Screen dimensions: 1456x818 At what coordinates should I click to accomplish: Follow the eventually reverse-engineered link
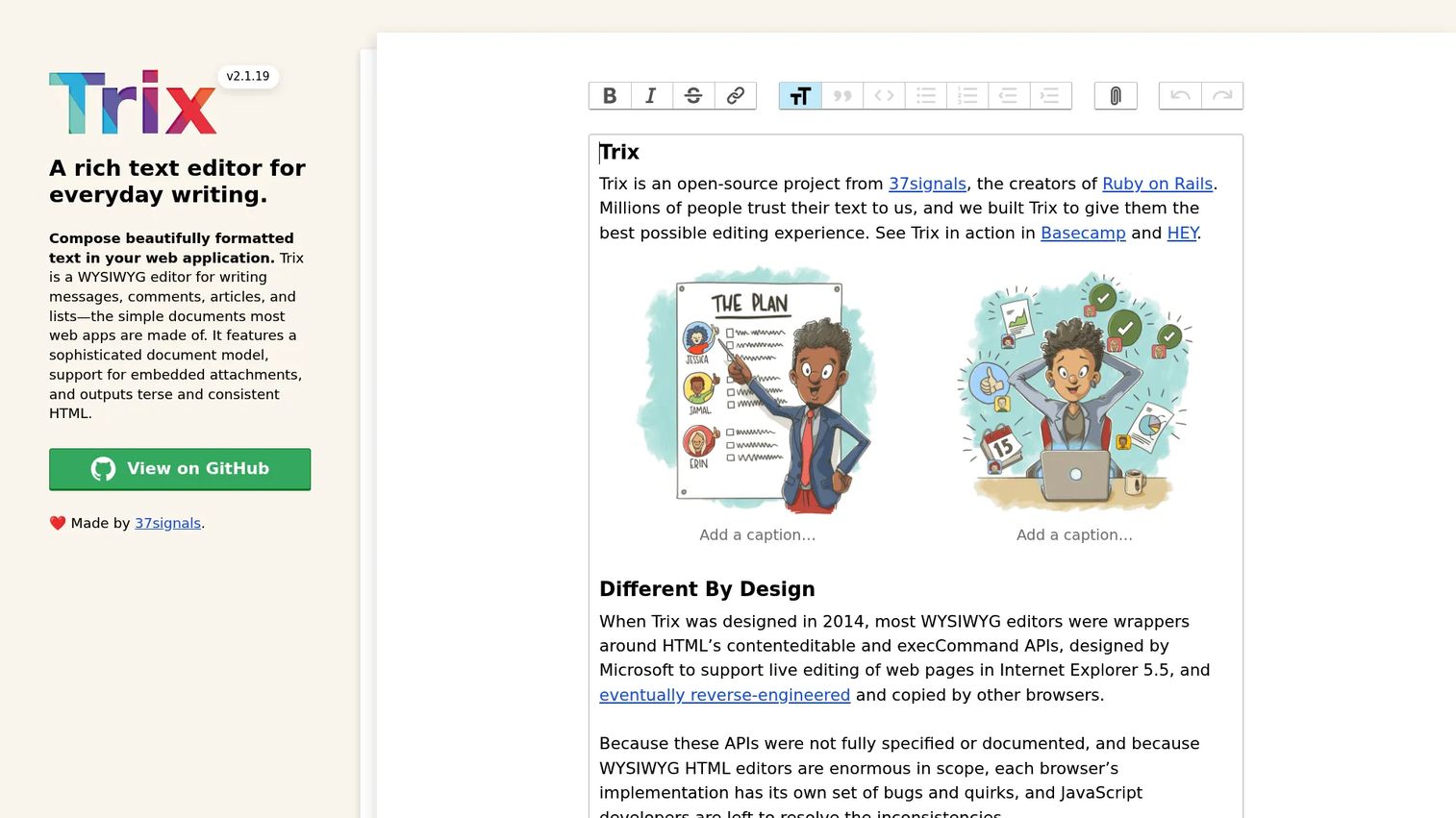pos(724,695)
